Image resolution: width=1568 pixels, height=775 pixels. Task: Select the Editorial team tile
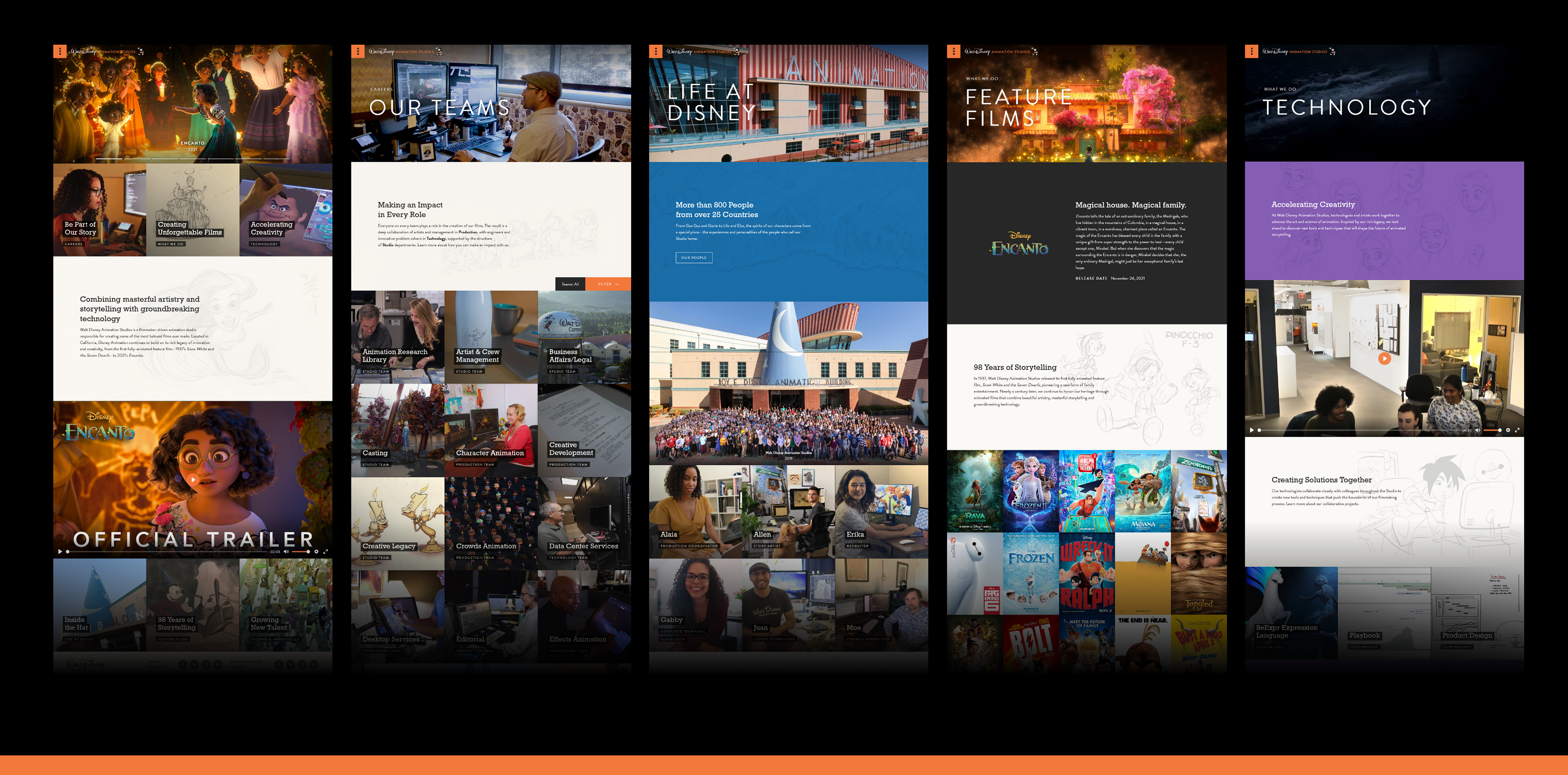(491, 617)
